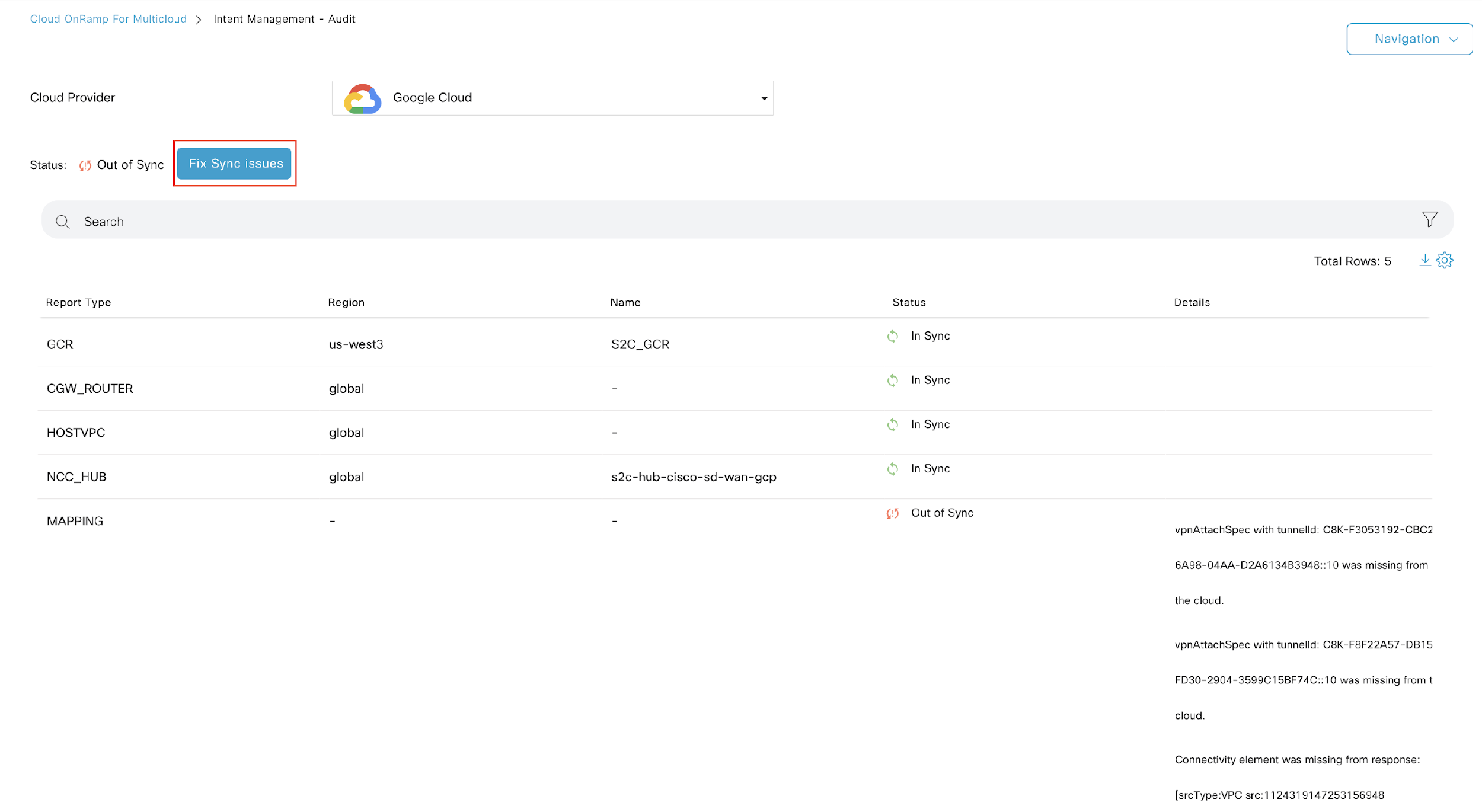Click Fix Sync Issues button

point(236,163)
